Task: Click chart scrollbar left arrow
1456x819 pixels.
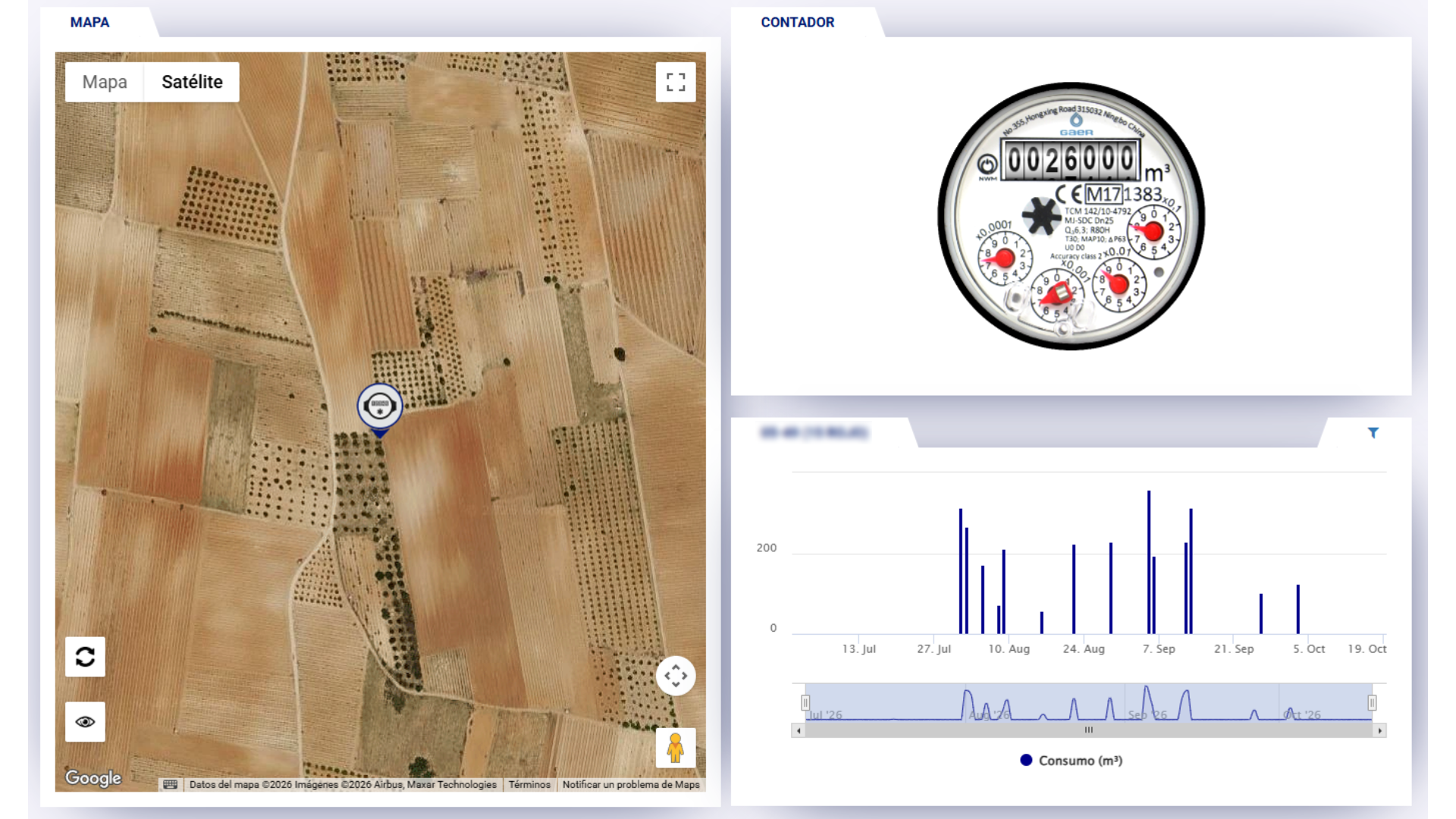Action: pos(798,731)
